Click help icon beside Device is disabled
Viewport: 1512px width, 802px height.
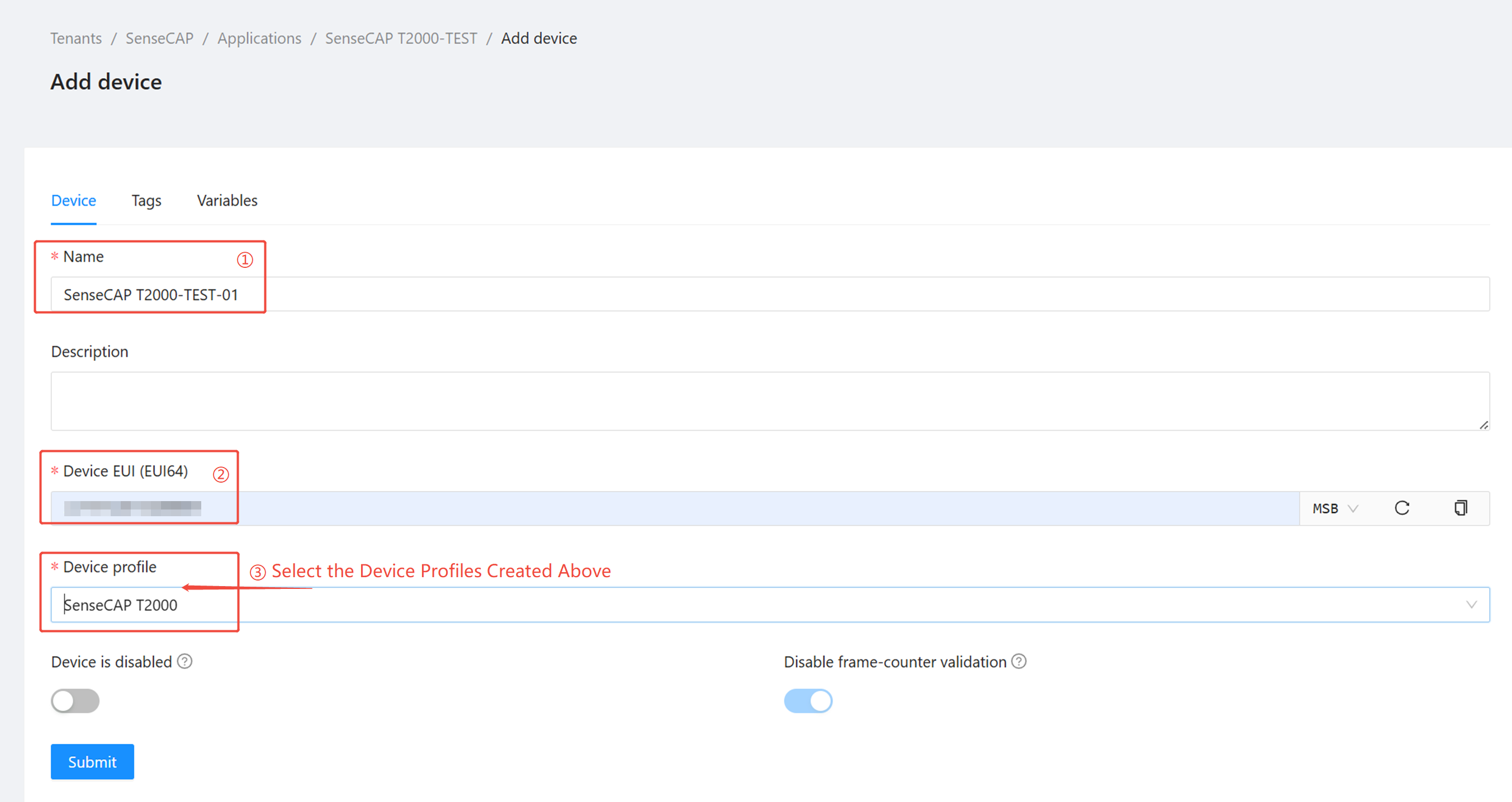185,662
